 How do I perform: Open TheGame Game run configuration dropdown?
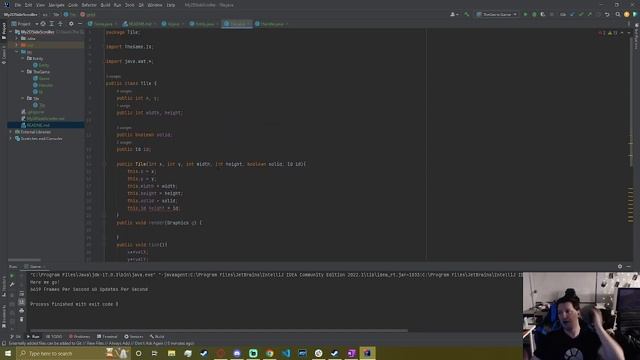(x=497, y=14)
